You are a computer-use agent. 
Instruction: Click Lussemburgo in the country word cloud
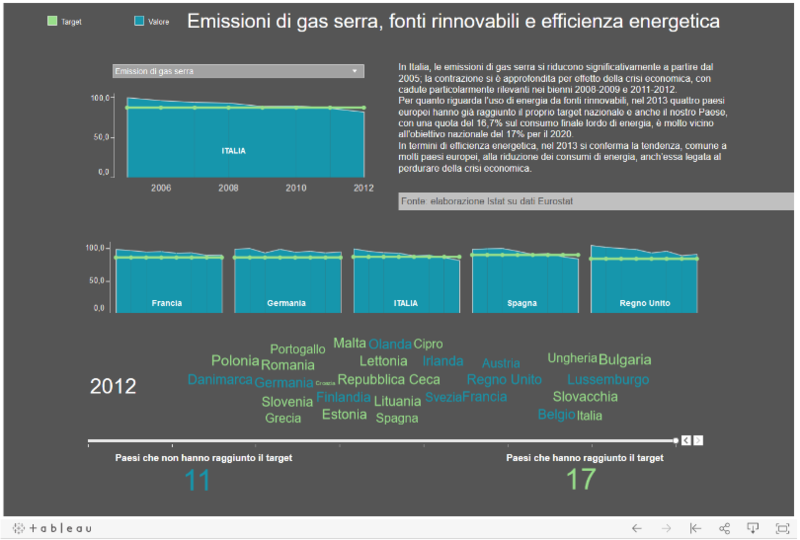[x=607, y=380]
